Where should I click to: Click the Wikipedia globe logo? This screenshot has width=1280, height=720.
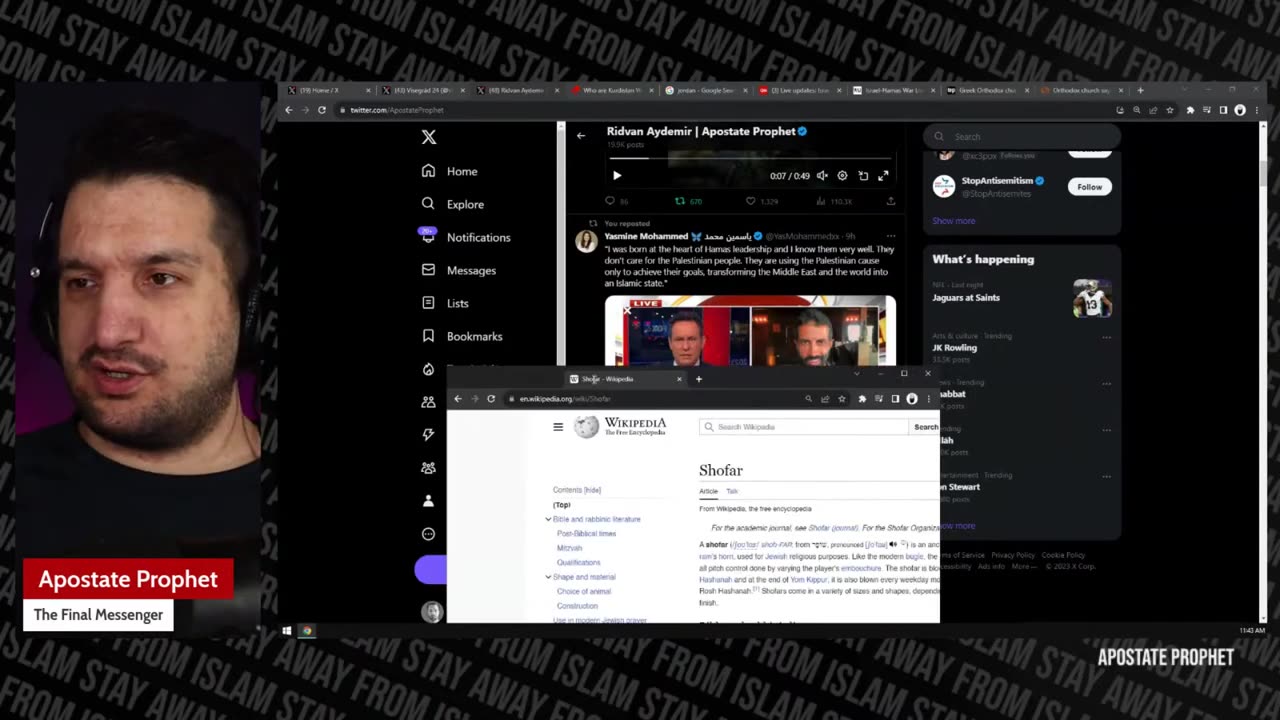point(586,427)
